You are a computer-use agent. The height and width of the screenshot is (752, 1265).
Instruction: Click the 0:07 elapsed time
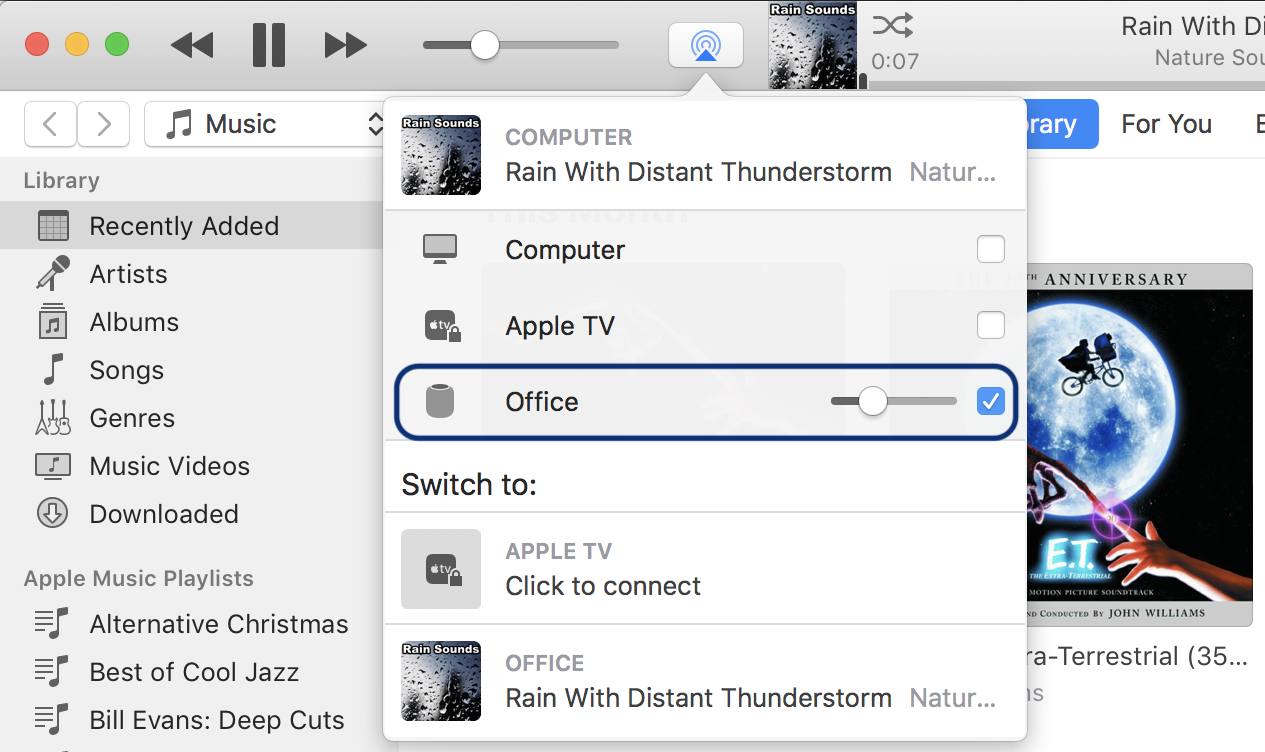[894, 62]
